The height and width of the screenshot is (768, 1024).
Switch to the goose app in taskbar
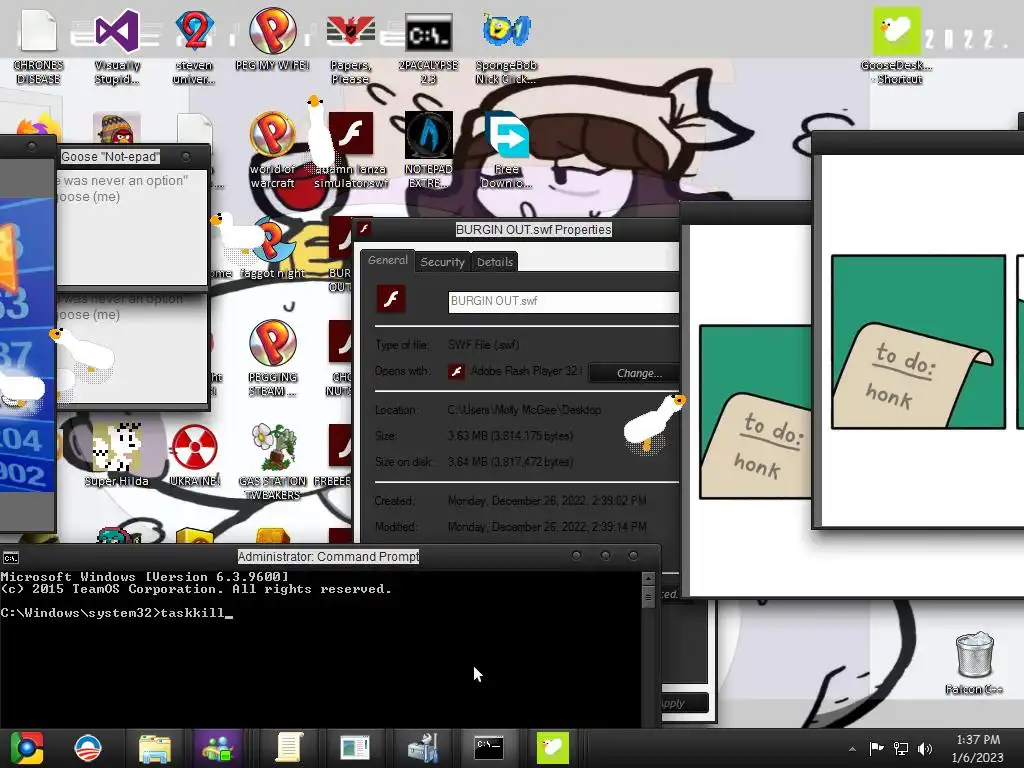[552, 748]
